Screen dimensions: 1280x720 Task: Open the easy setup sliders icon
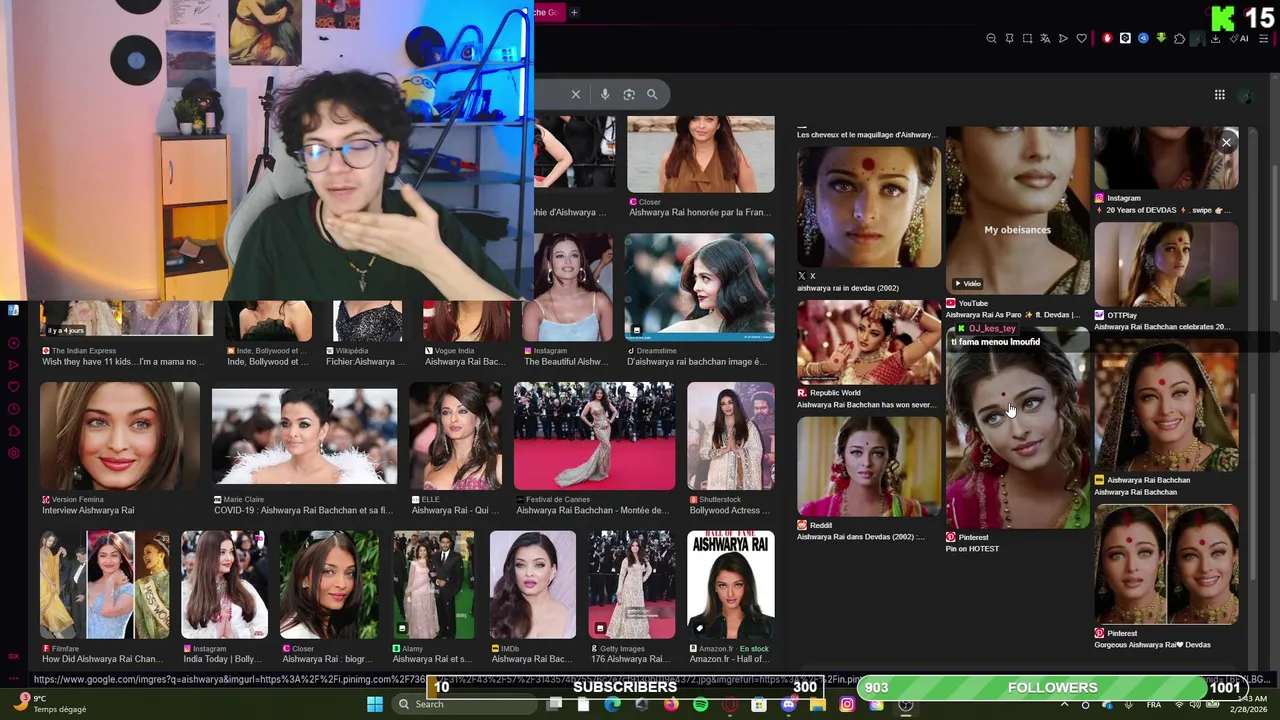1263,39
